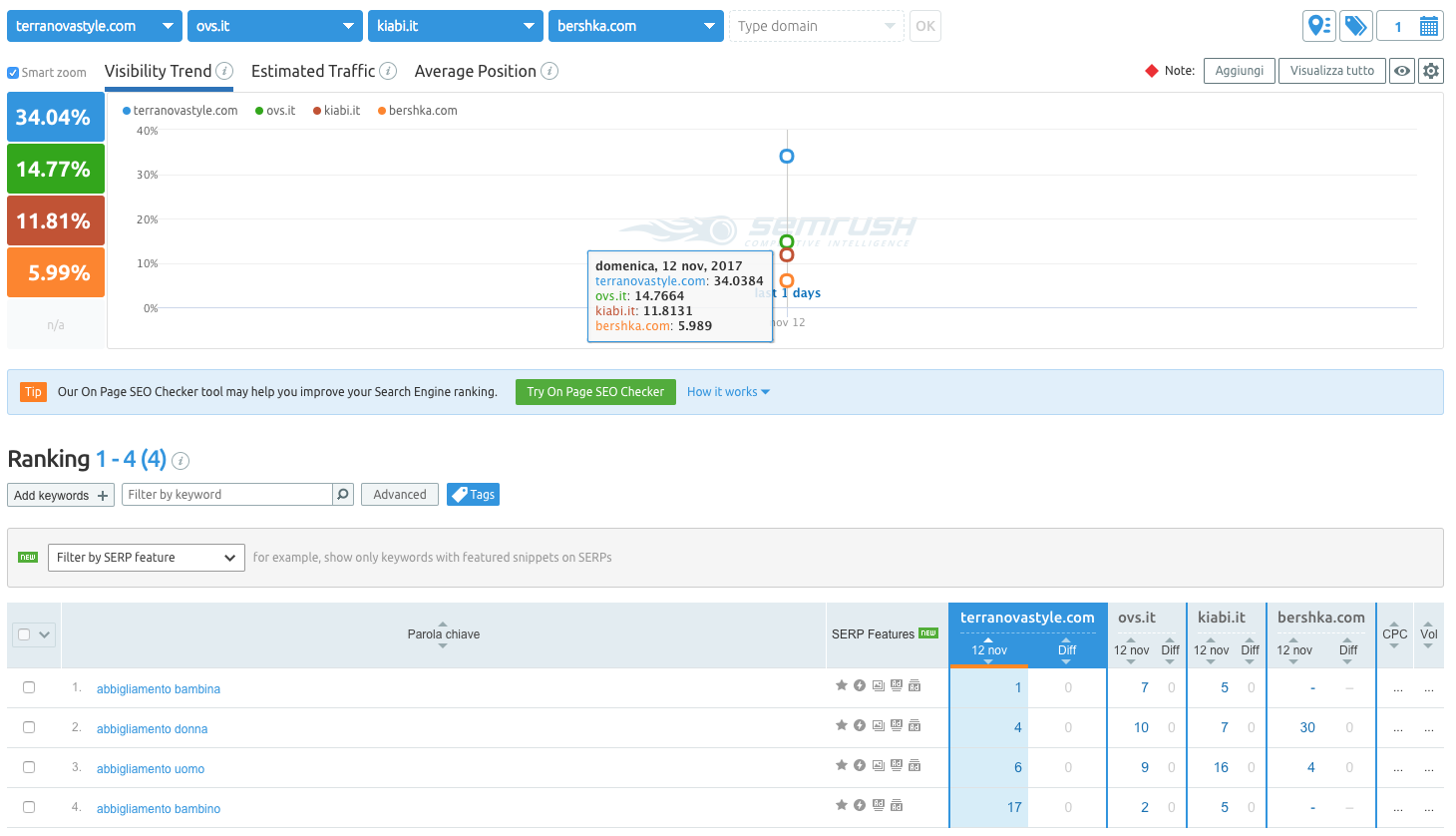Click info icon next to Visibility Trend

click(224, 71)
